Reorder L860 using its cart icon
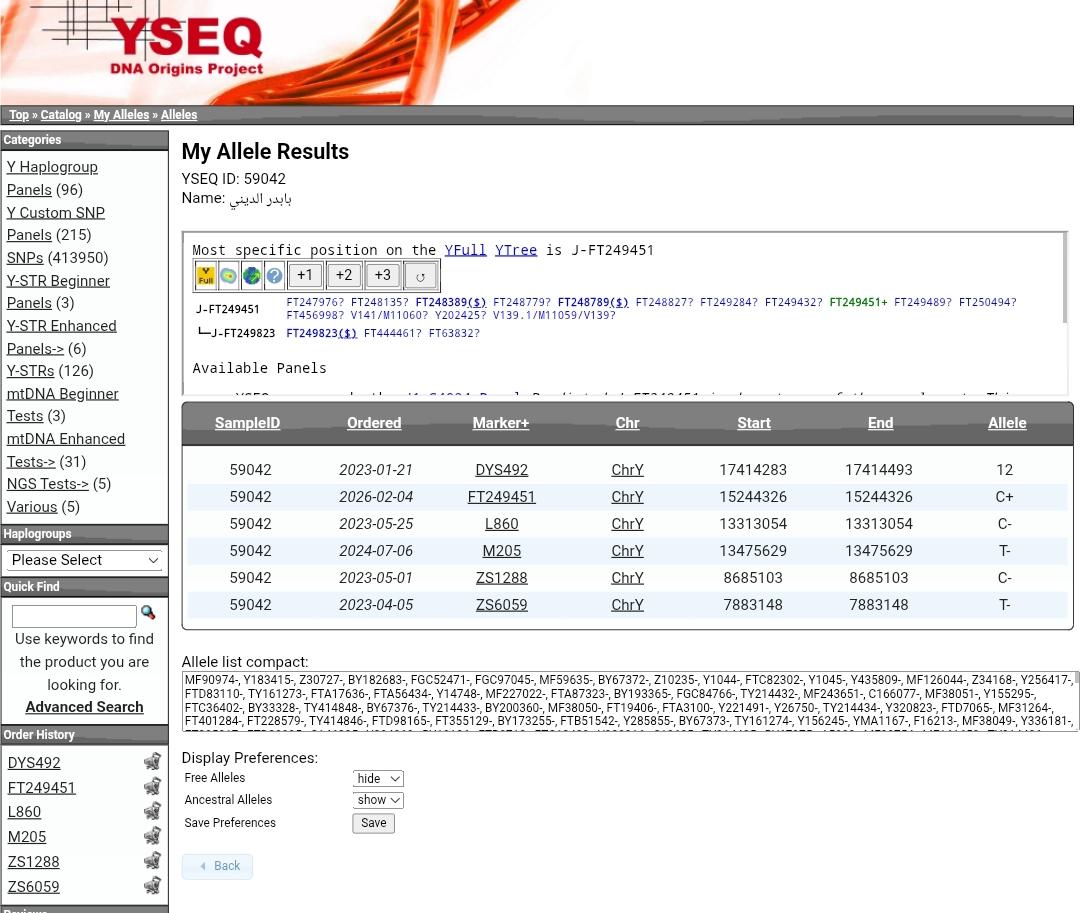The height and width of the screenshot is (913, 1080). (152, 811)
